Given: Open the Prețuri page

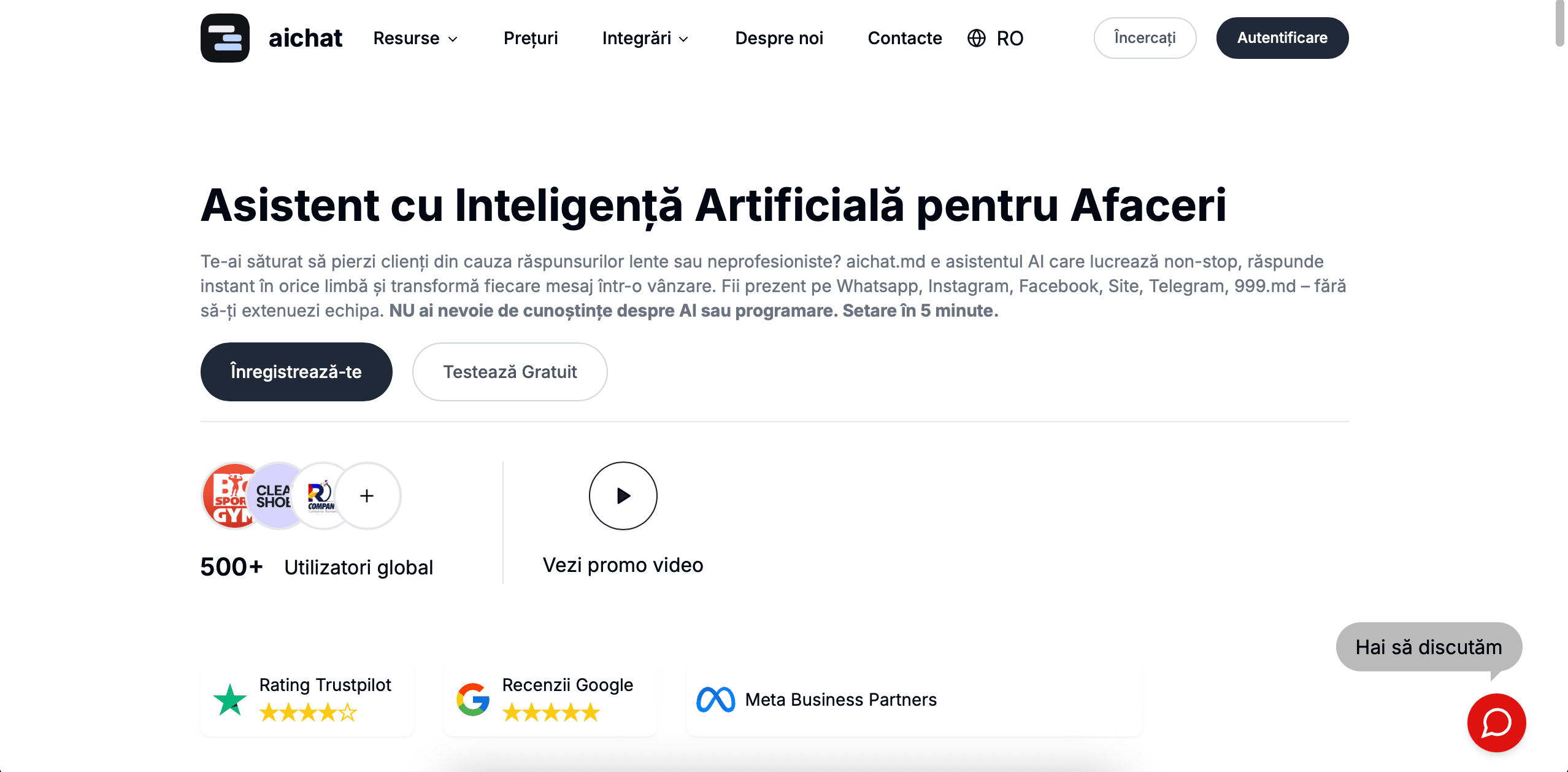Looking at the screenshot, I should [x=531, y=38].
